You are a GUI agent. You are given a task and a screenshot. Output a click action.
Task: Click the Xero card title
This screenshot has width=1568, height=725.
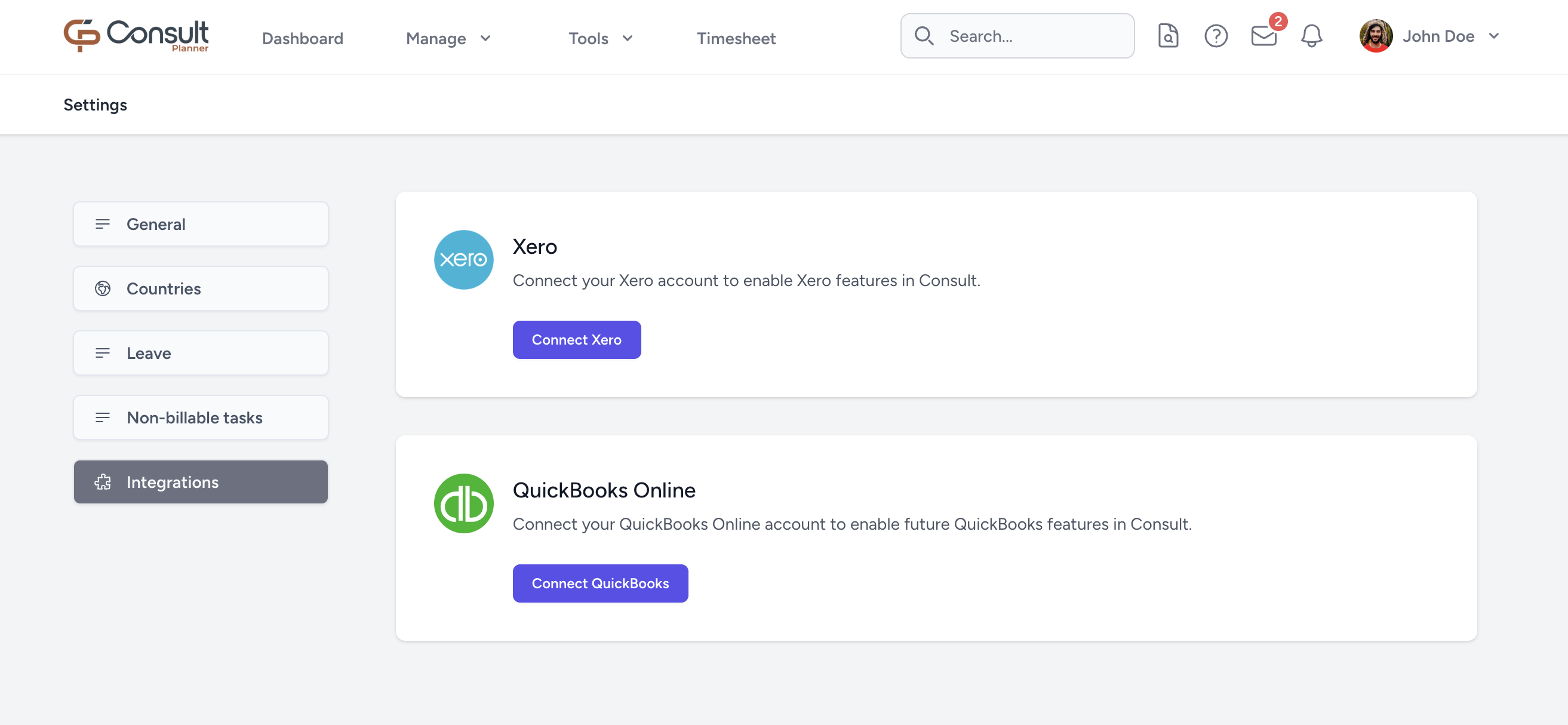click(534, 247)
